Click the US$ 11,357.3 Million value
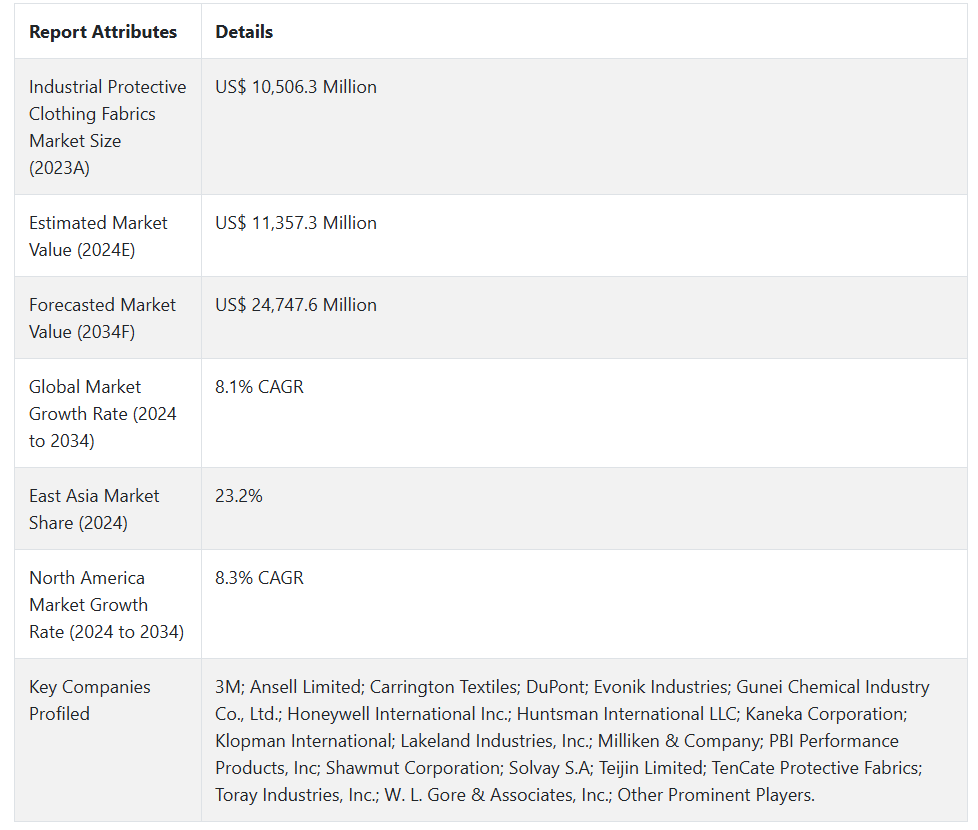Screen dimensions: 978x830 tap(296, 223)
